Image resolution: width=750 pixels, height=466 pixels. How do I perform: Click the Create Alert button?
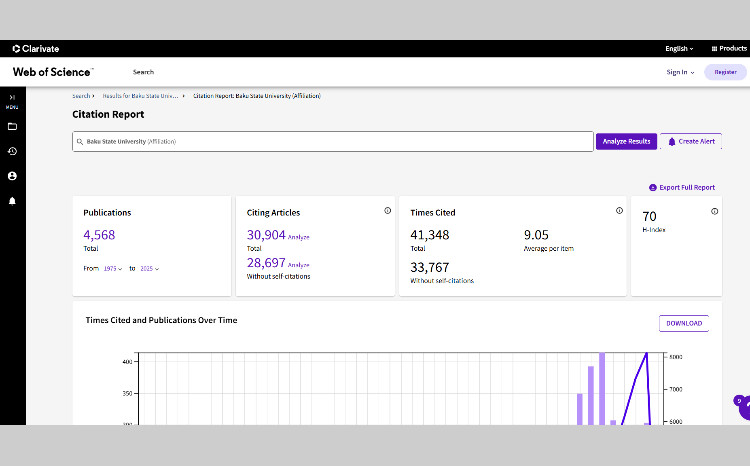pyautogui.click(x=692, y=141)
